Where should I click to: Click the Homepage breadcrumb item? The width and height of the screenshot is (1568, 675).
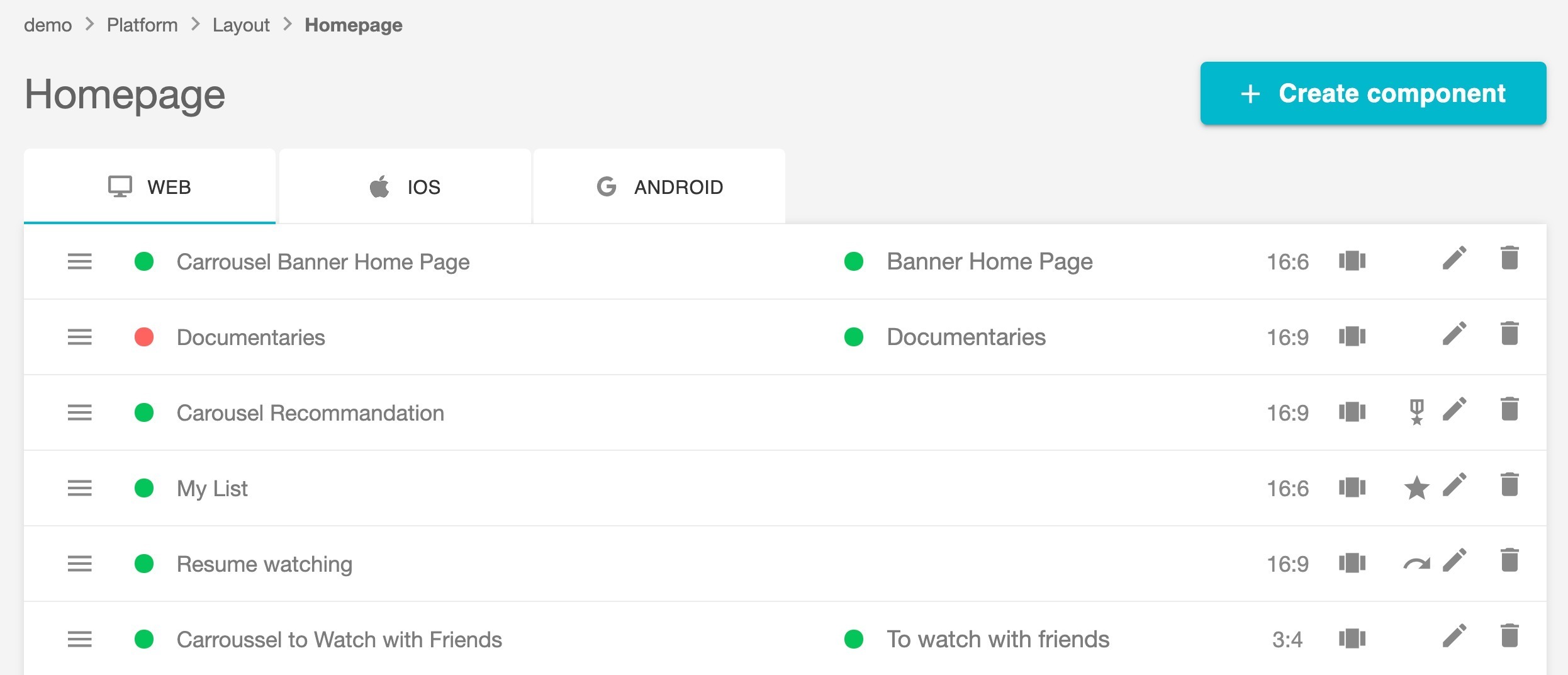click(x=354, y=25)
